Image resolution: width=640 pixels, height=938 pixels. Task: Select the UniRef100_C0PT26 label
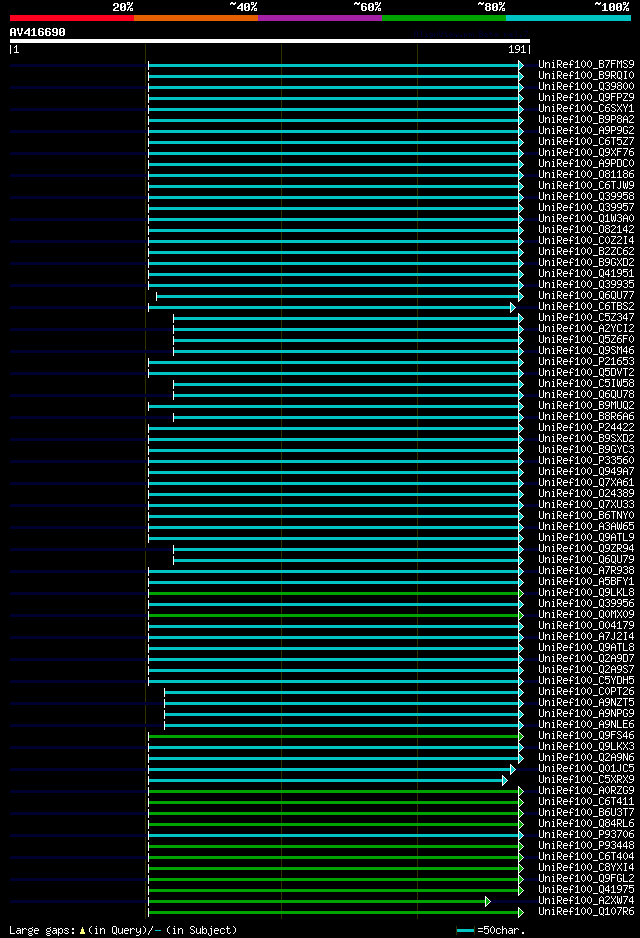[586, 692]
